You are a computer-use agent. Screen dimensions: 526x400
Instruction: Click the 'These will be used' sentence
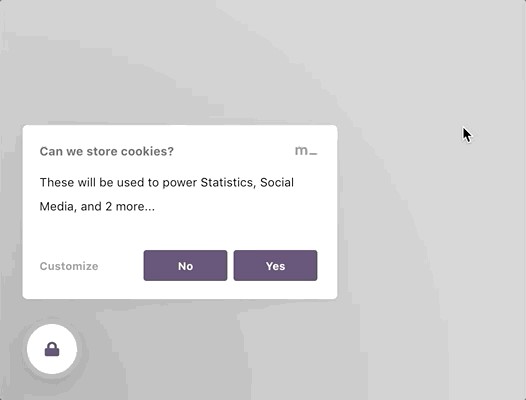tap(167, 194)
